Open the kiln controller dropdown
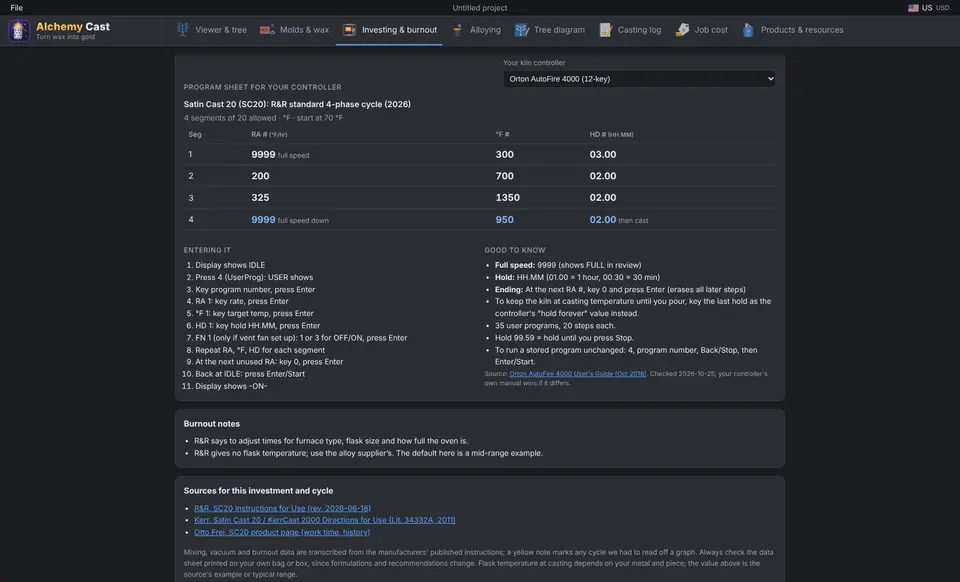The height and width of the screenshot is (582, 960). [639, 79]
